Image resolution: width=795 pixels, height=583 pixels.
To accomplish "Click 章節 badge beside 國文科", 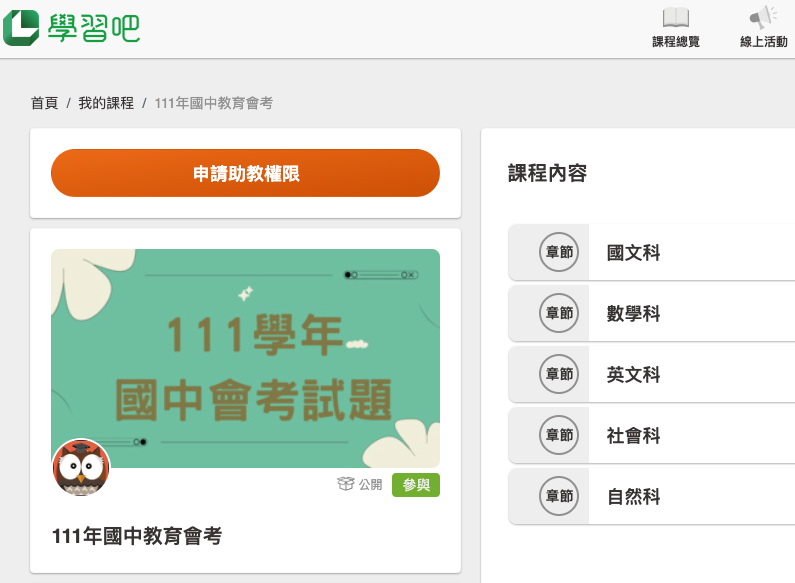I will 559,252.
